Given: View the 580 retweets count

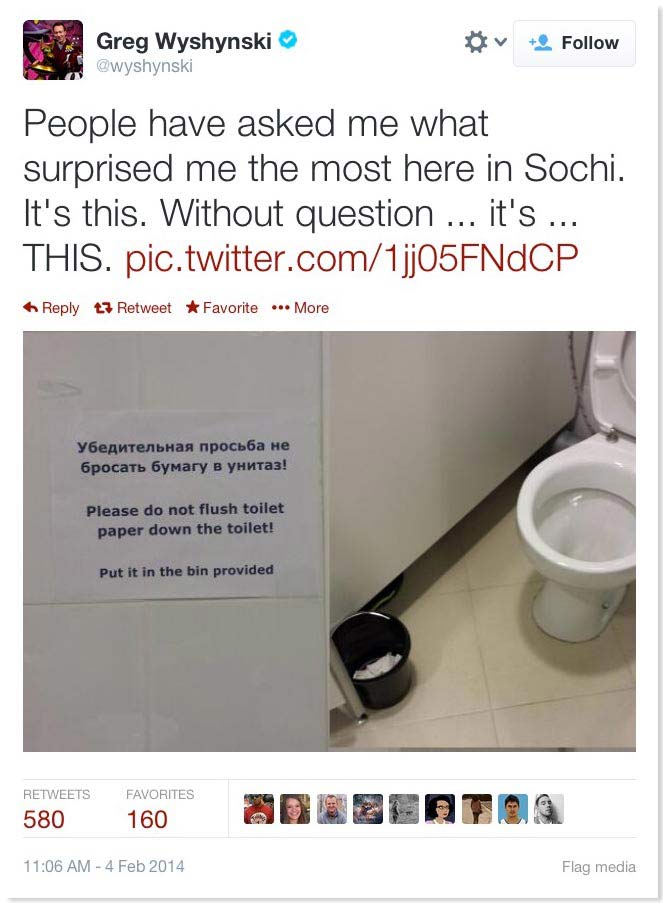Looking at the screenshot, I should point(44,819).
